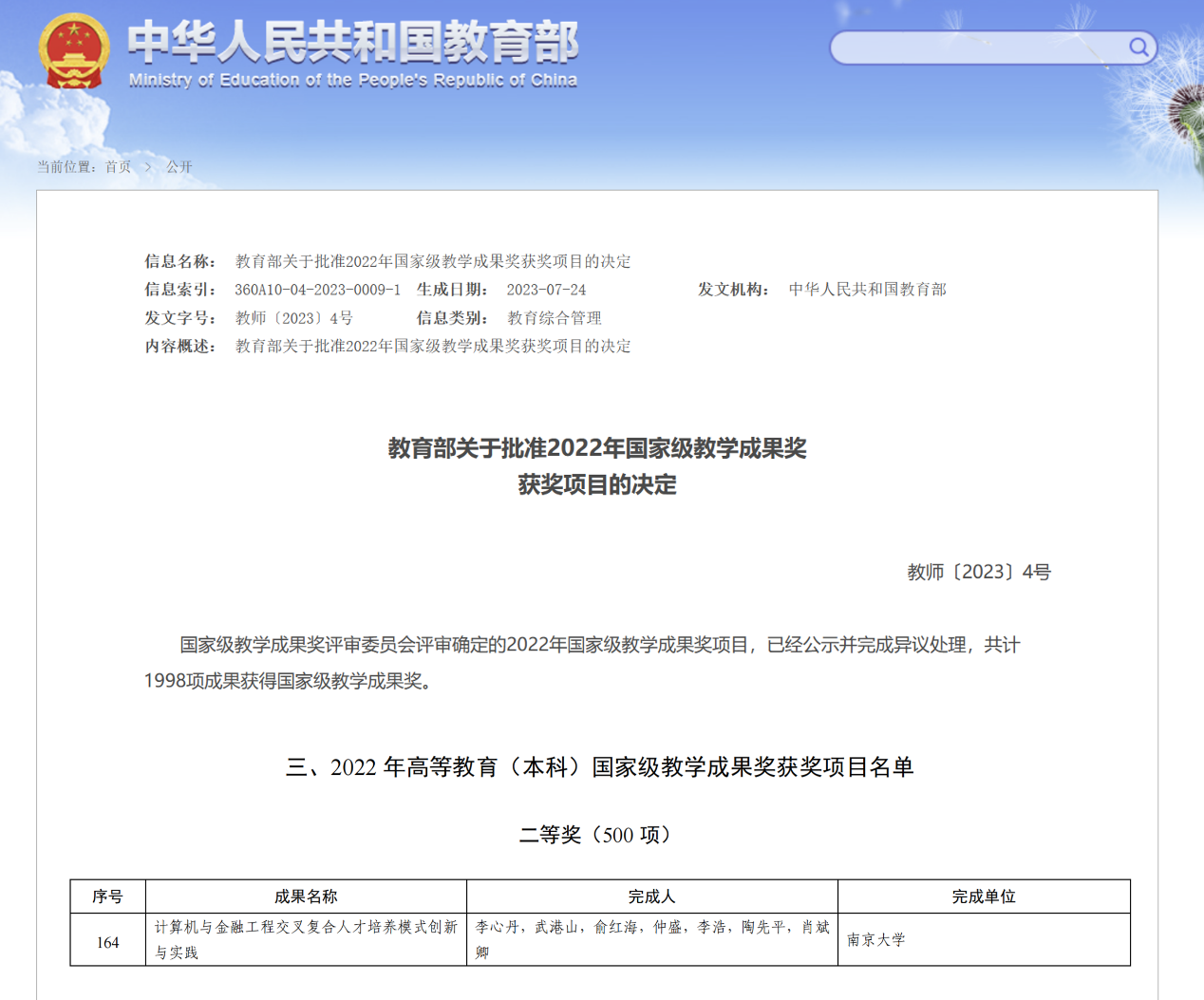Click the generation date 2023-07-24

(546, 290)
